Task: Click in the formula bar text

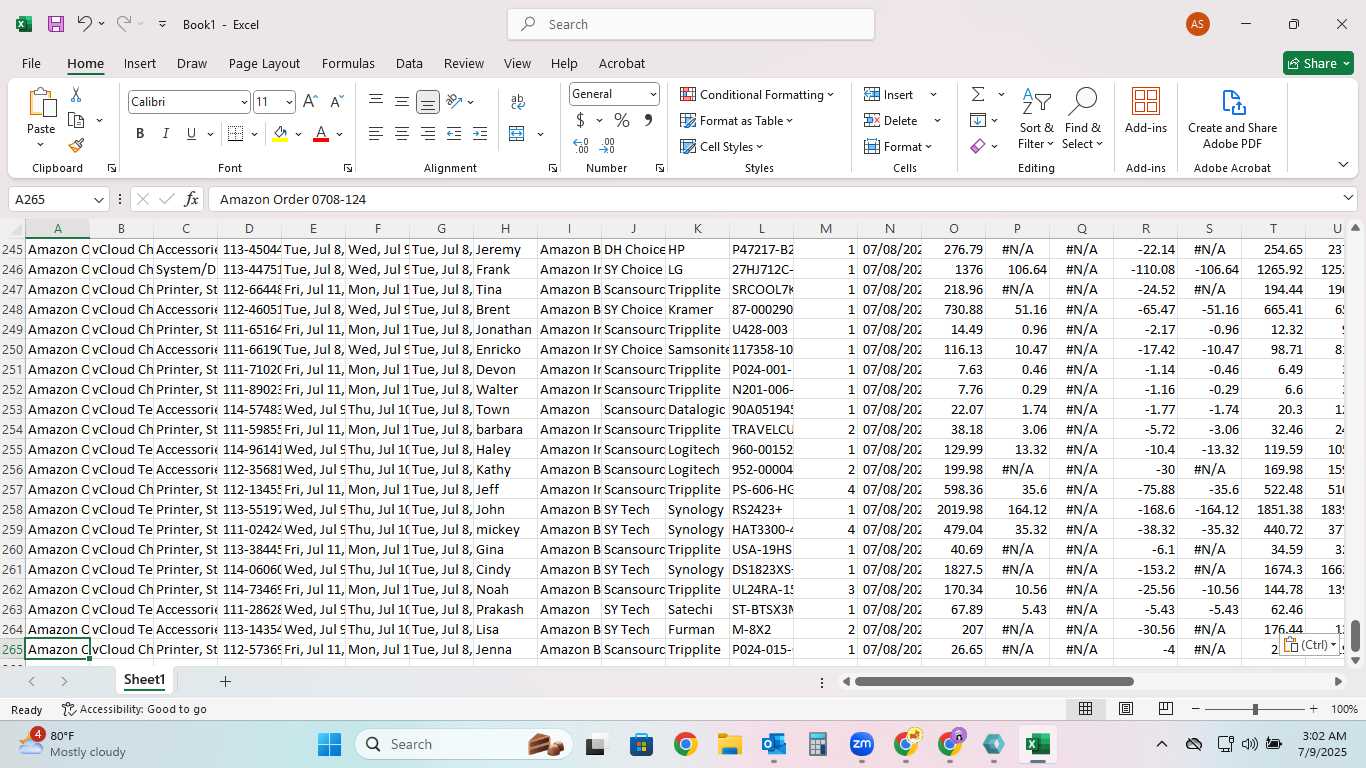Action: click(x=293, y=200)
